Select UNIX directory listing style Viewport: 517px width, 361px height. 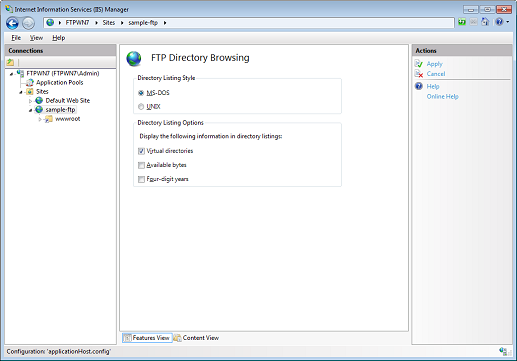point(141,107)
